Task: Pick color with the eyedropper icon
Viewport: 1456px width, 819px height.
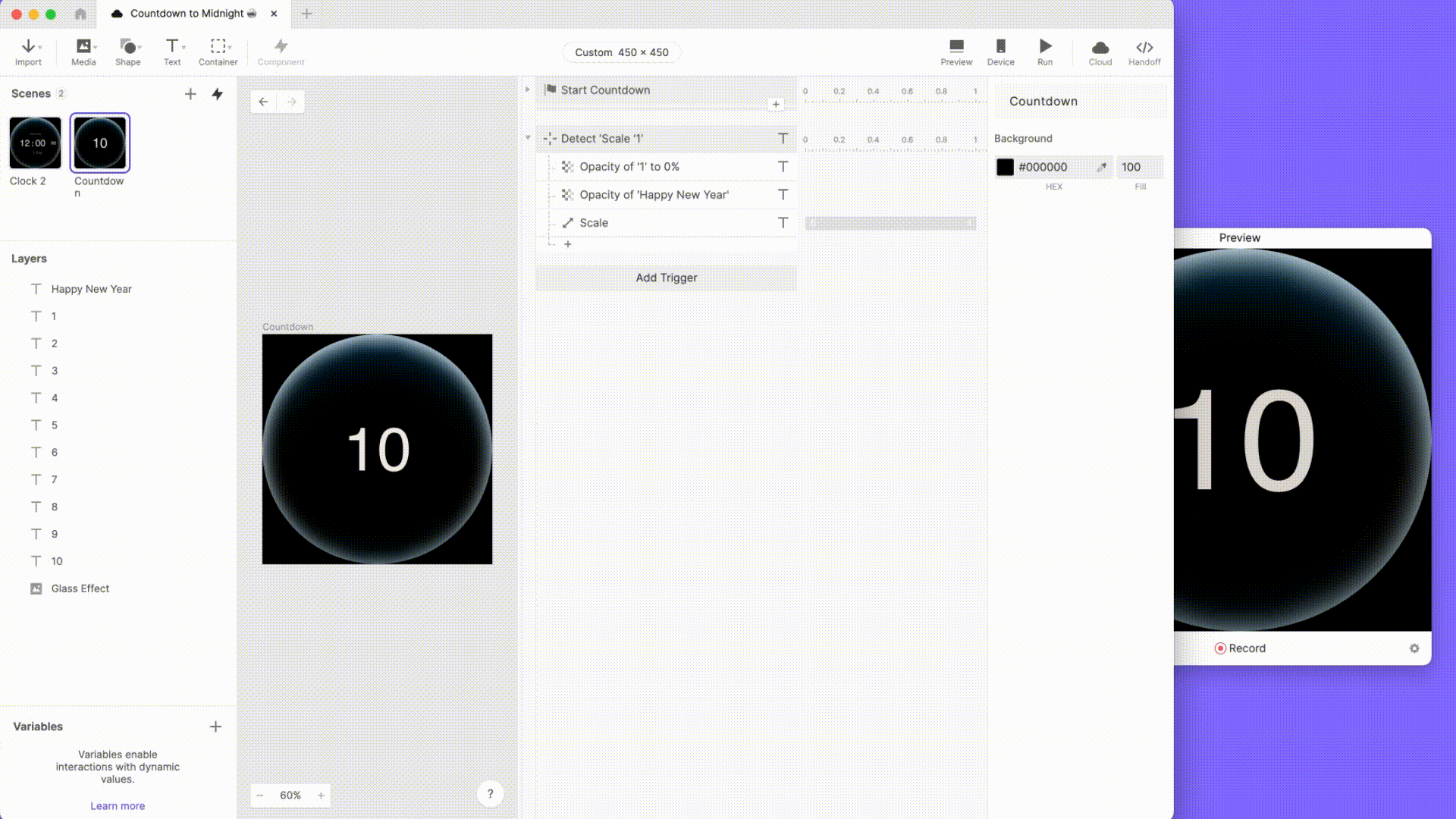Action: click(x=1101, y=167)
